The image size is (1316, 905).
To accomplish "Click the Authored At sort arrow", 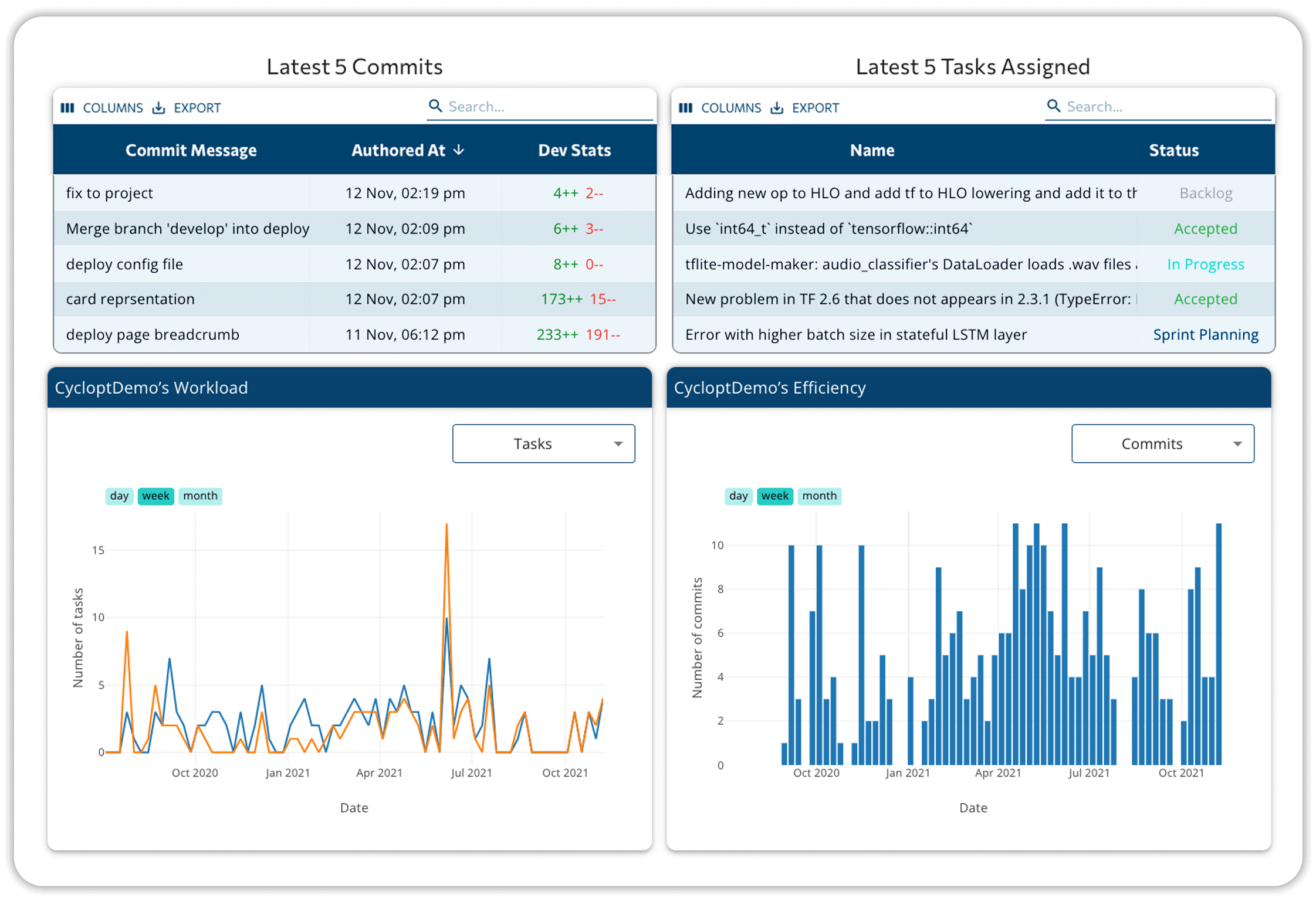I will coord(459,150).
